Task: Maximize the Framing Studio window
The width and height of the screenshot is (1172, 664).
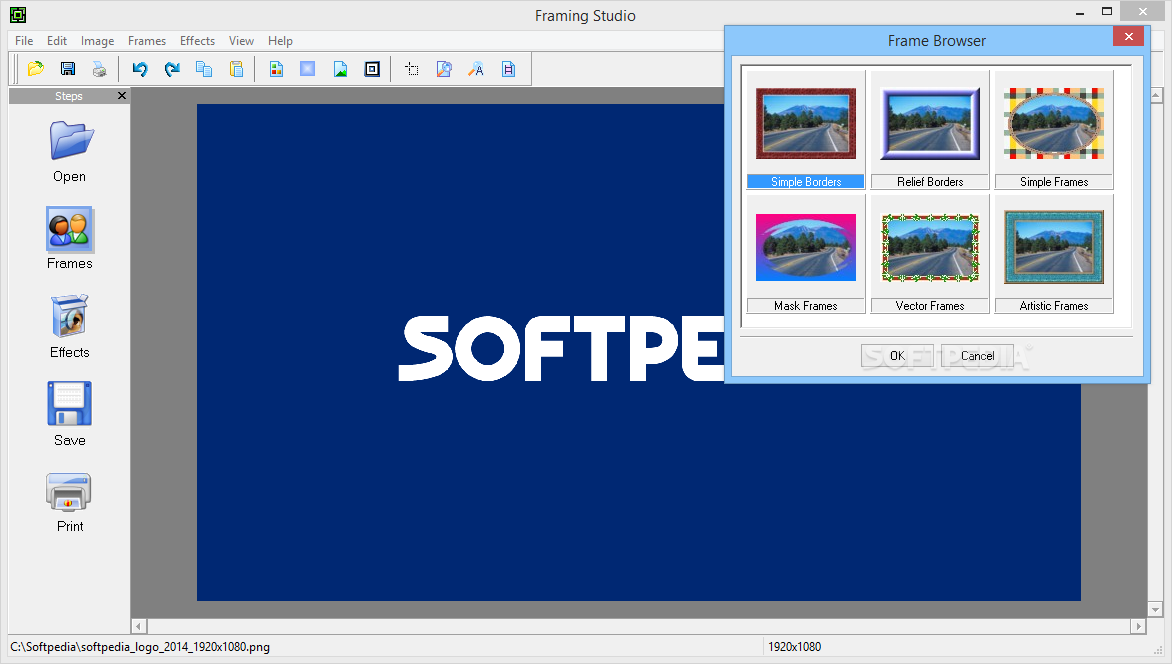Action: coord(1107,12)
